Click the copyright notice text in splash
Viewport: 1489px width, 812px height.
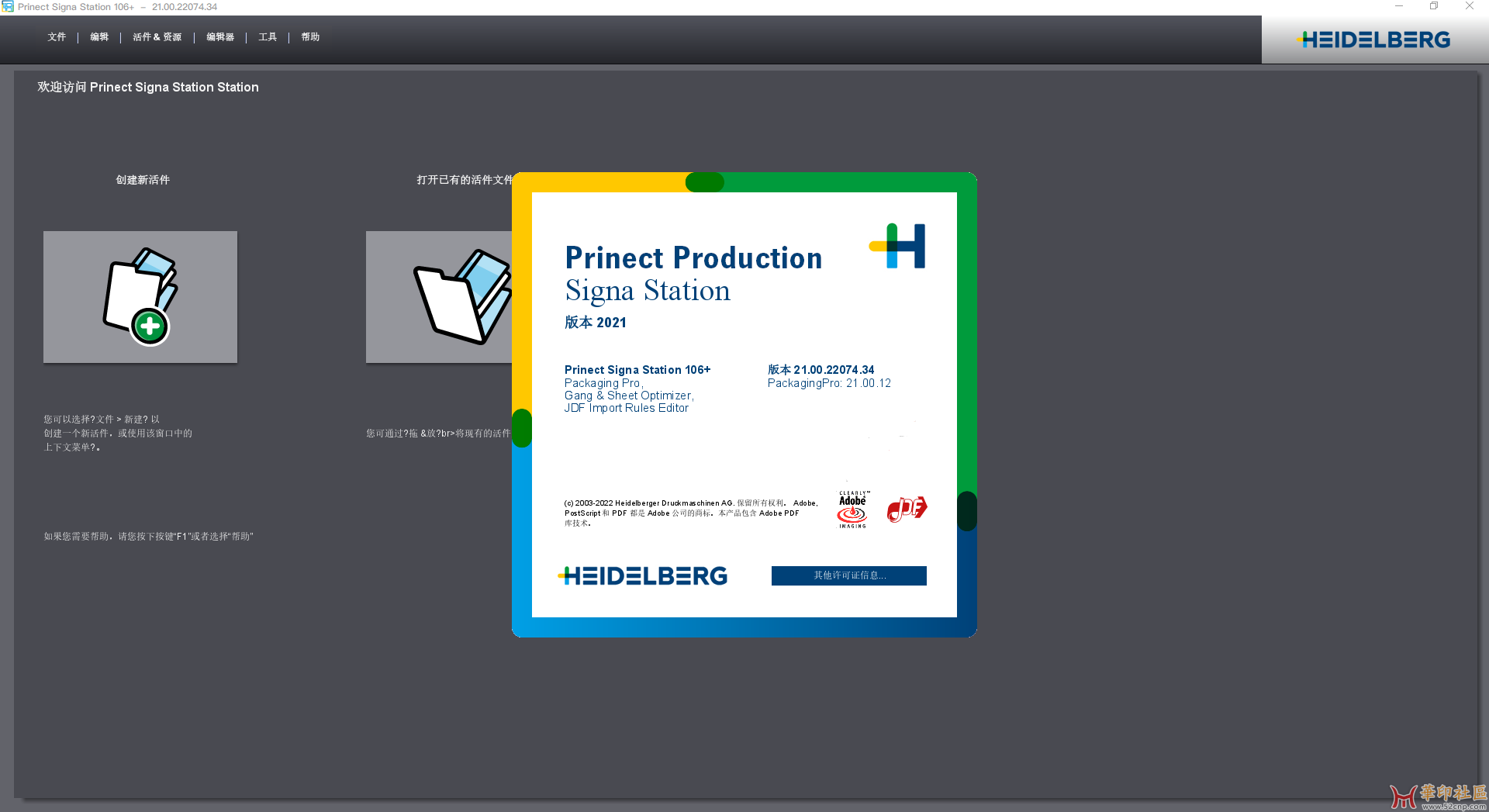691,513
